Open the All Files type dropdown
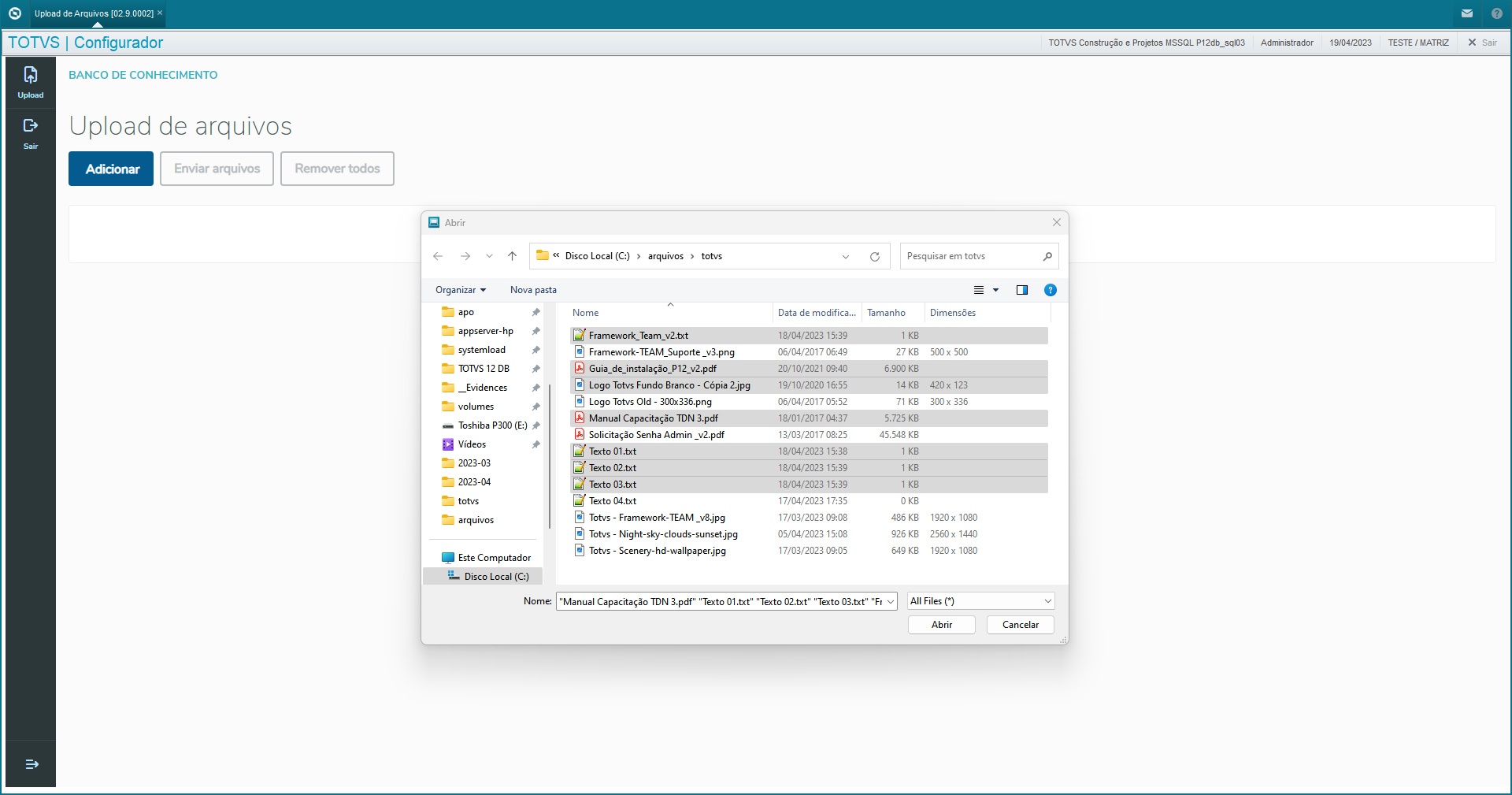This screenshot has width=1512, height=795. pos(980,601)
